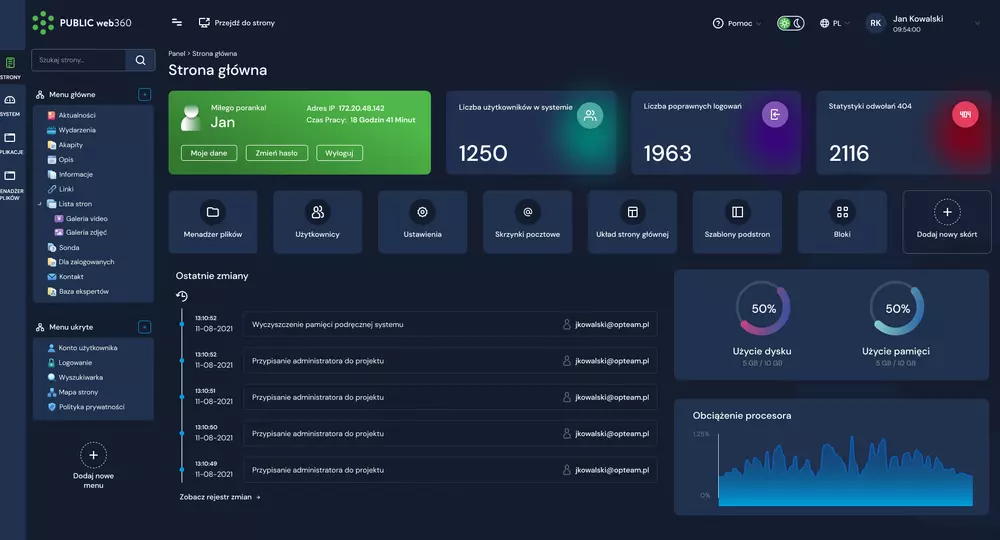1000x540 pixels.
Task: Click the hamburger sidebar collapse icon
Action: click(x=177, y=22)
